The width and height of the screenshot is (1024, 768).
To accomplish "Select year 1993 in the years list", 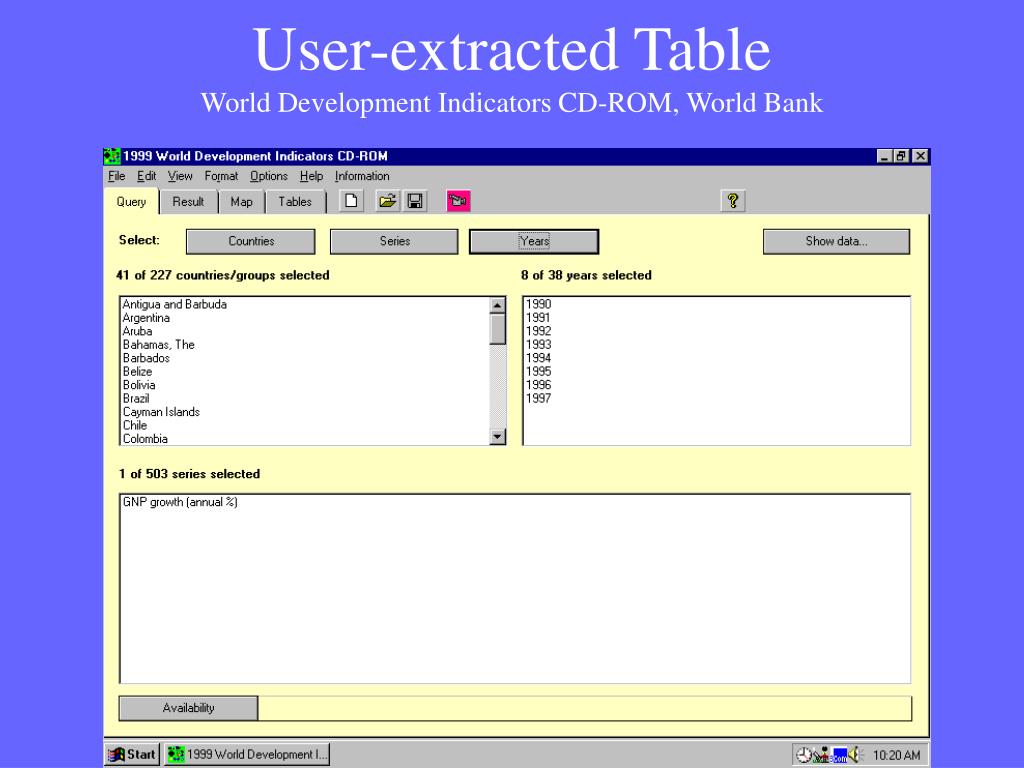I will click(x=539, y=345).
